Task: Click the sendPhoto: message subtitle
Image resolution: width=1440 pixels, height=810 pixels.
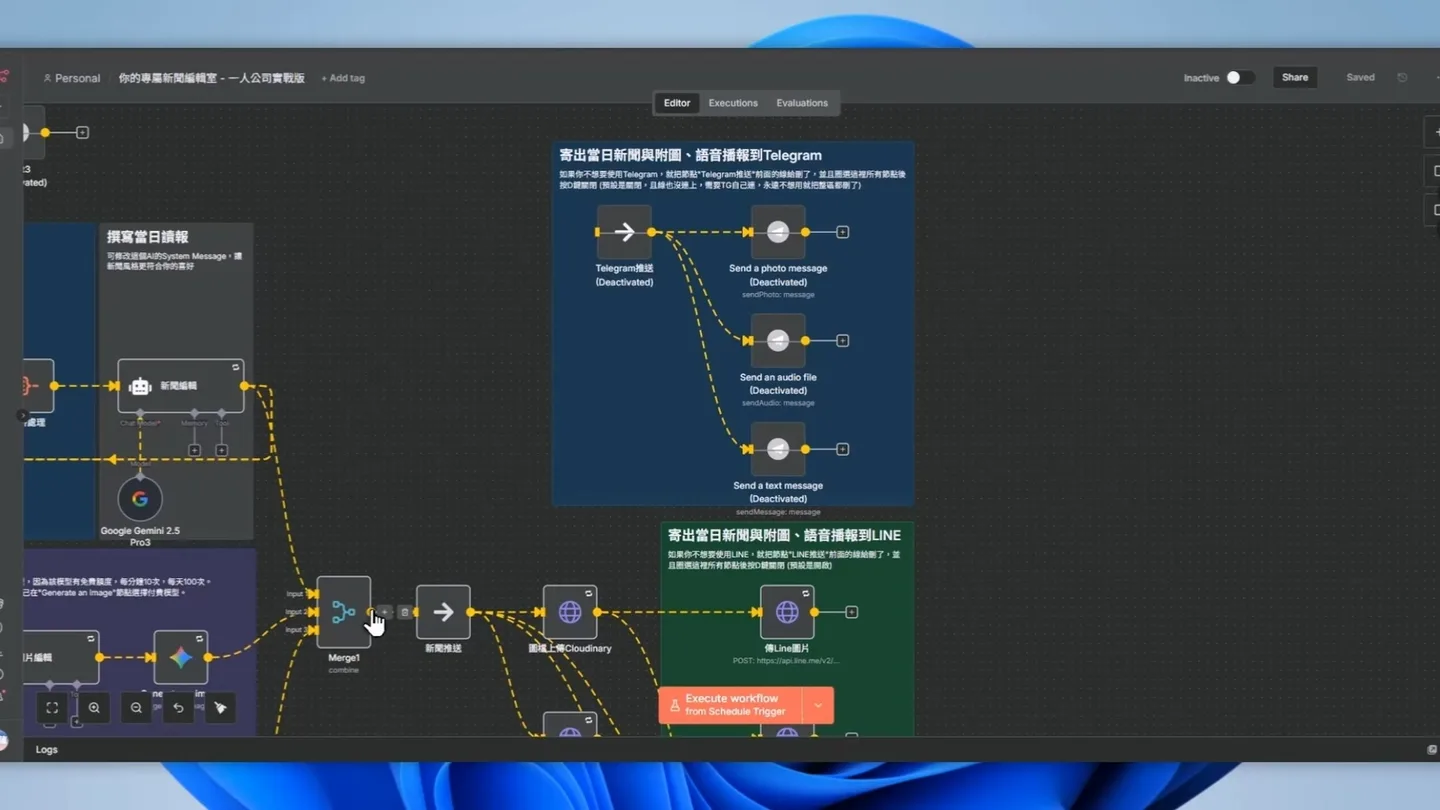Action: (x=778, y=295)
